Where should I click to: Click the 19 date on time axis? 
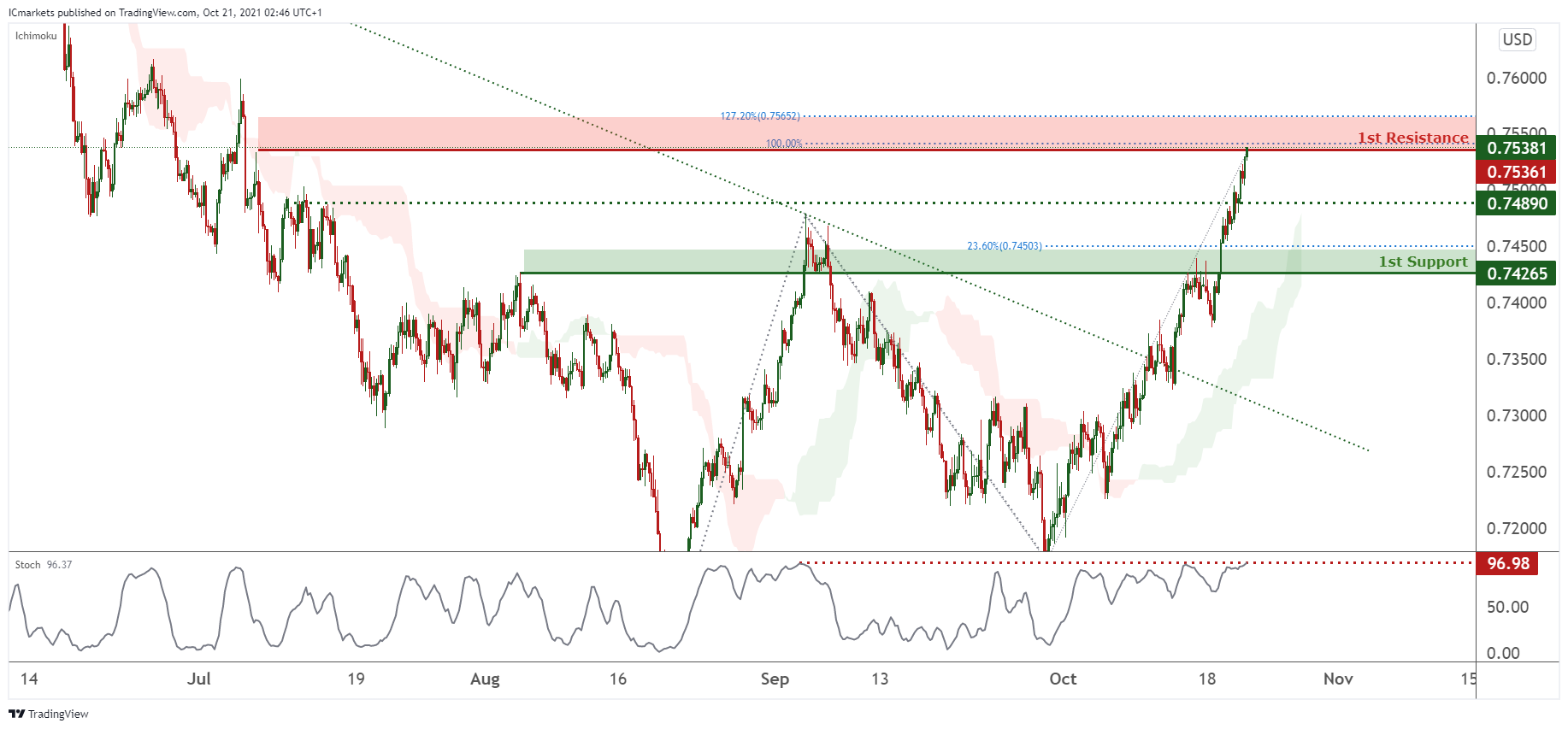point(356,679)
